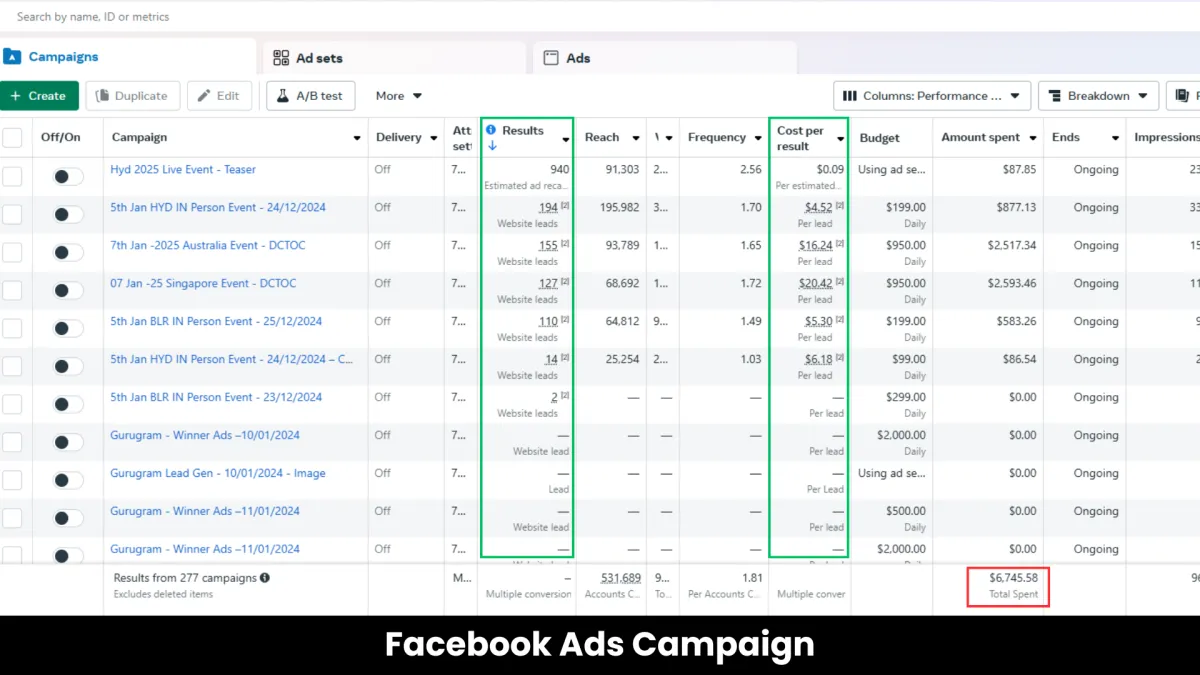This screenshot has height=675, width=1200.
Task: Click the green Create button
Action: pos(39,96)
